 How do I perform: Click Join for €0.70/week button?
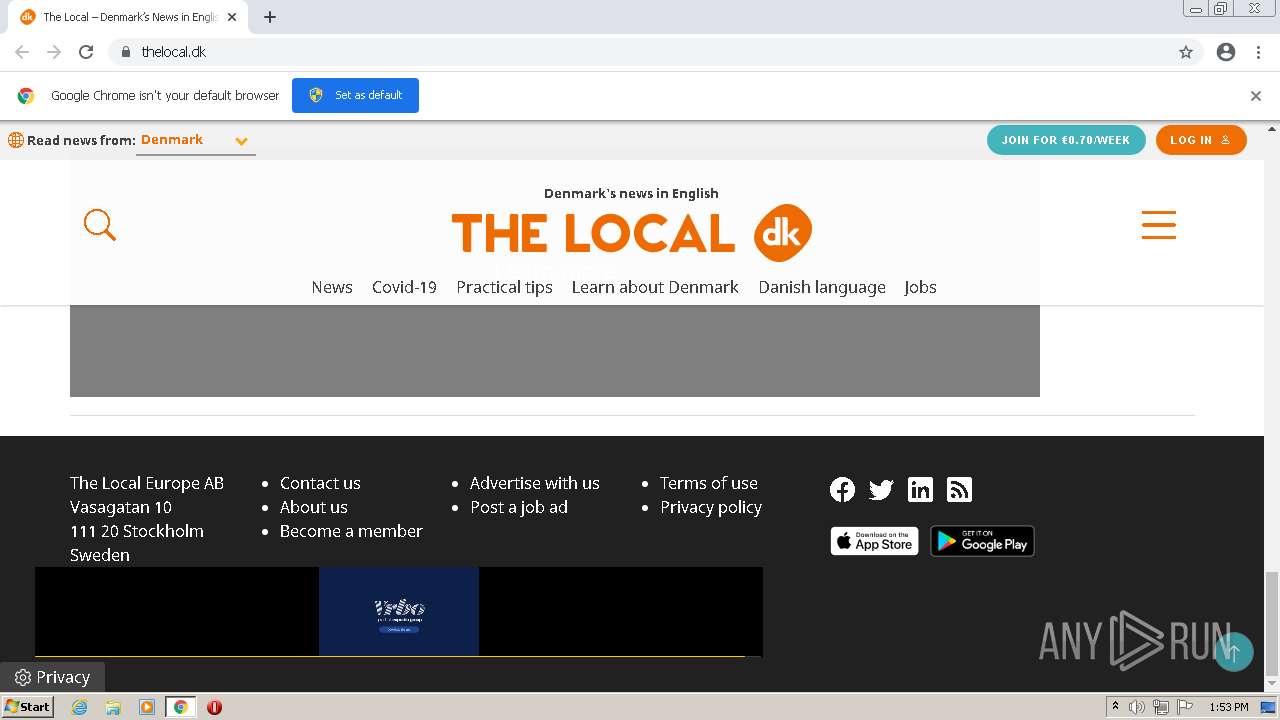coord(1066,140)
